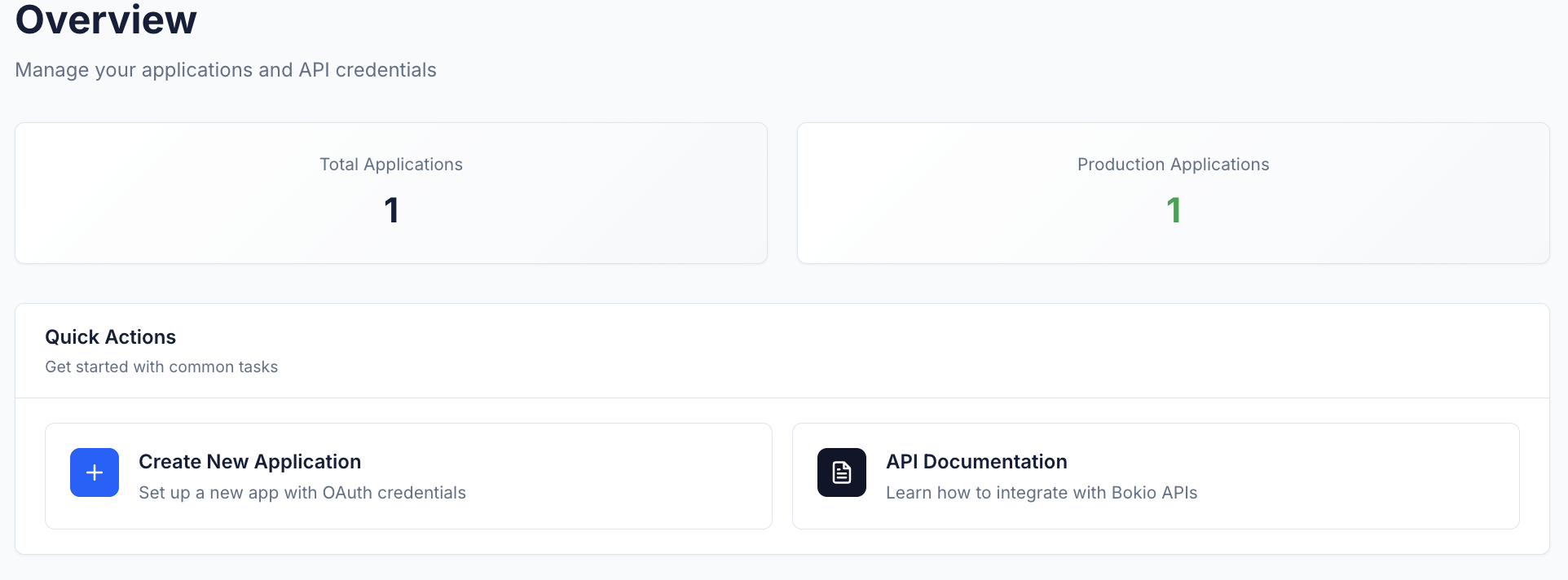Click empty space inside API Documentation card
Screen dimensions: 1568x580
click(1361, 477)
